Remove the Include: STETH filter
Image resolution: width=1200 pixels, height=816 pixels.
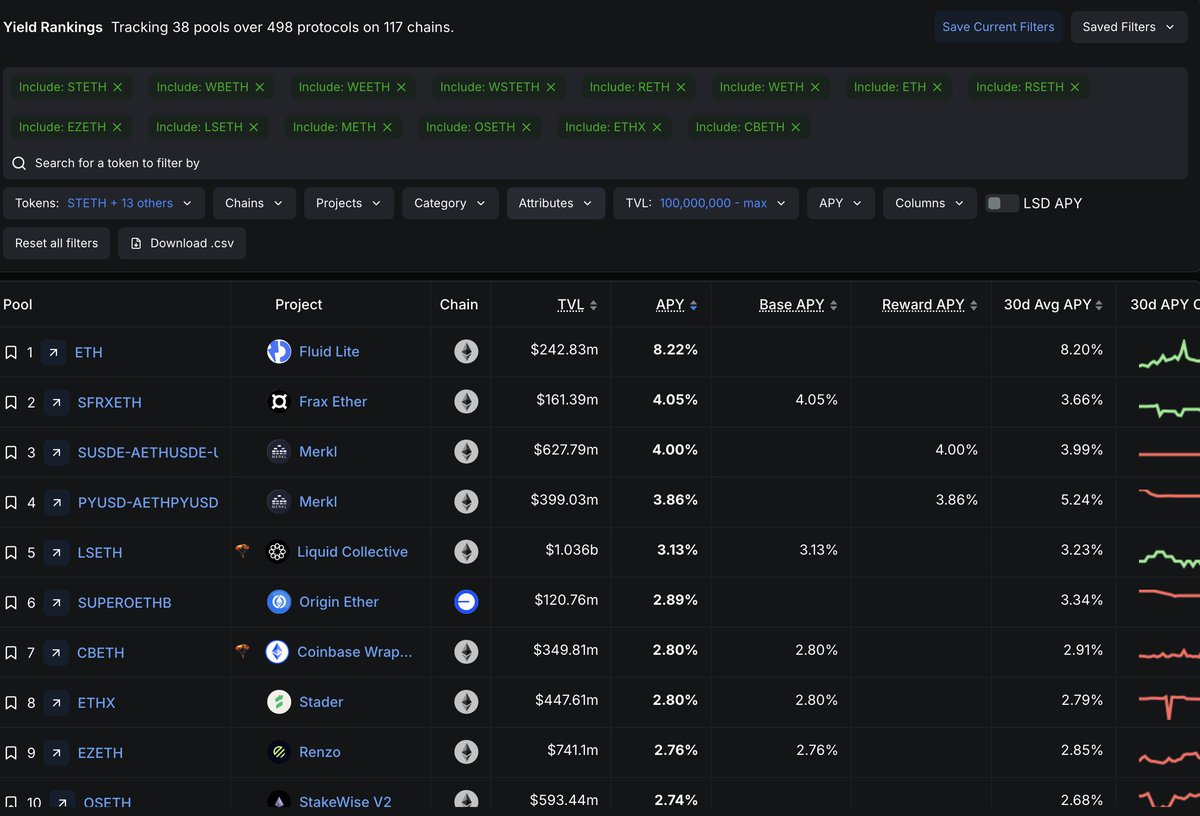[117, 87]
